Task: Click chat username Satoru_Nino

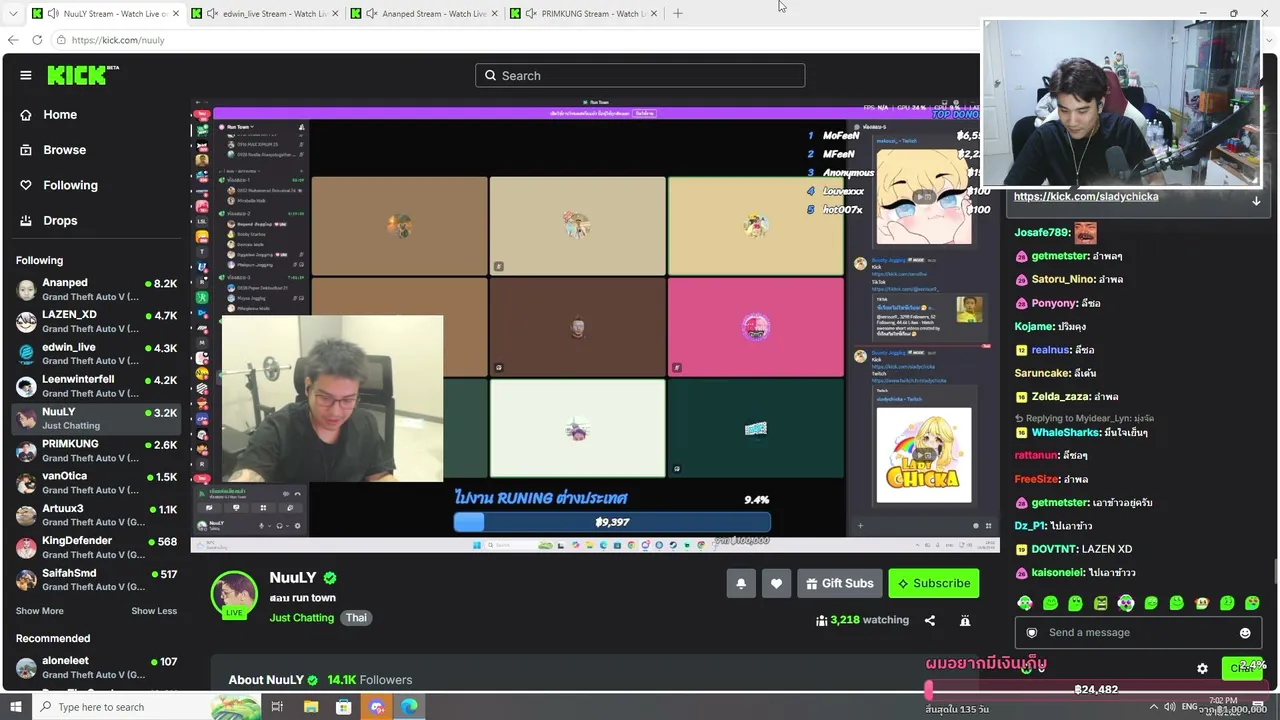Action: (1062, 280)
